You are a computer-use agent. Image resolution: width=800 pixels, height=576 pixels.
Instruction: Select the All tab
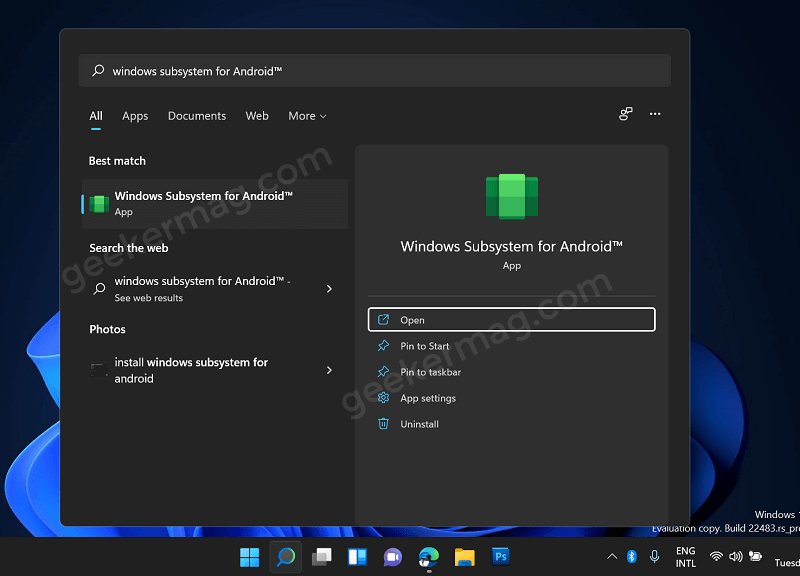pos(96,116)
